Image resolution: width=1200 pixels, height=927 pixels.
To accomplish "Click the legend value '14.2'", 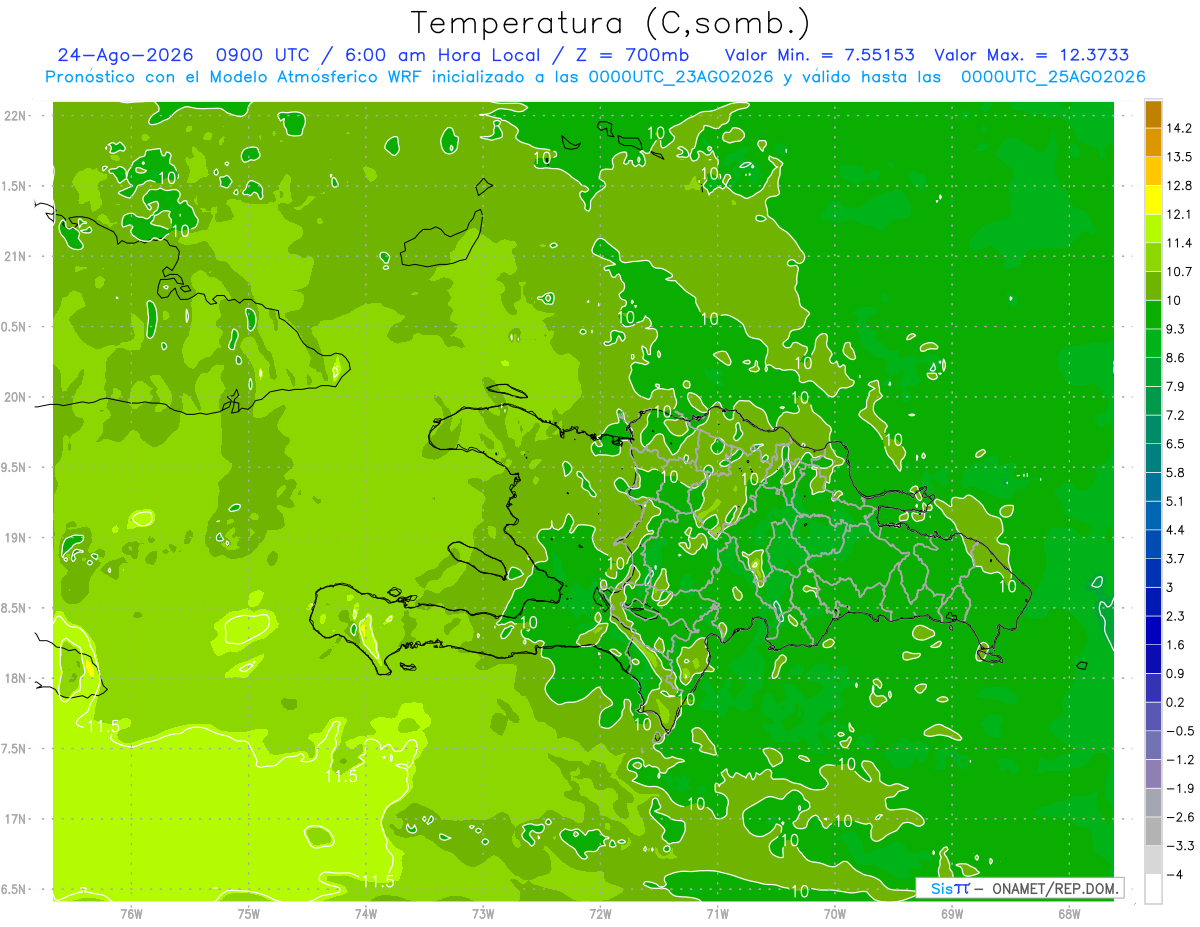I will (1181, 129).
